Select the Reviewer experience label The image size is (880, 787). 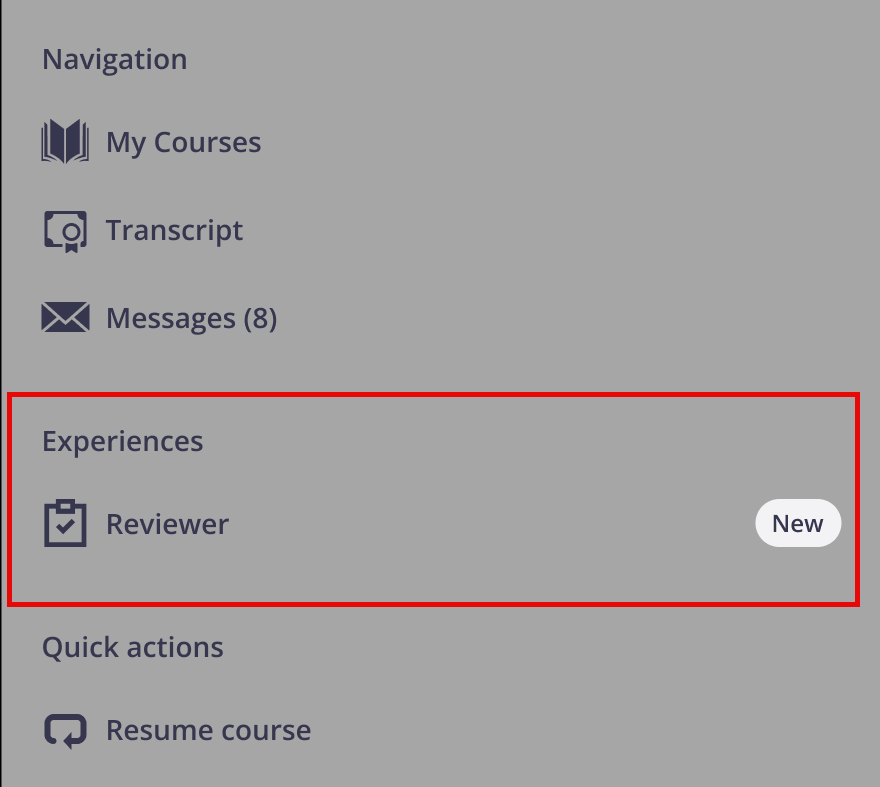pos(167,524)
